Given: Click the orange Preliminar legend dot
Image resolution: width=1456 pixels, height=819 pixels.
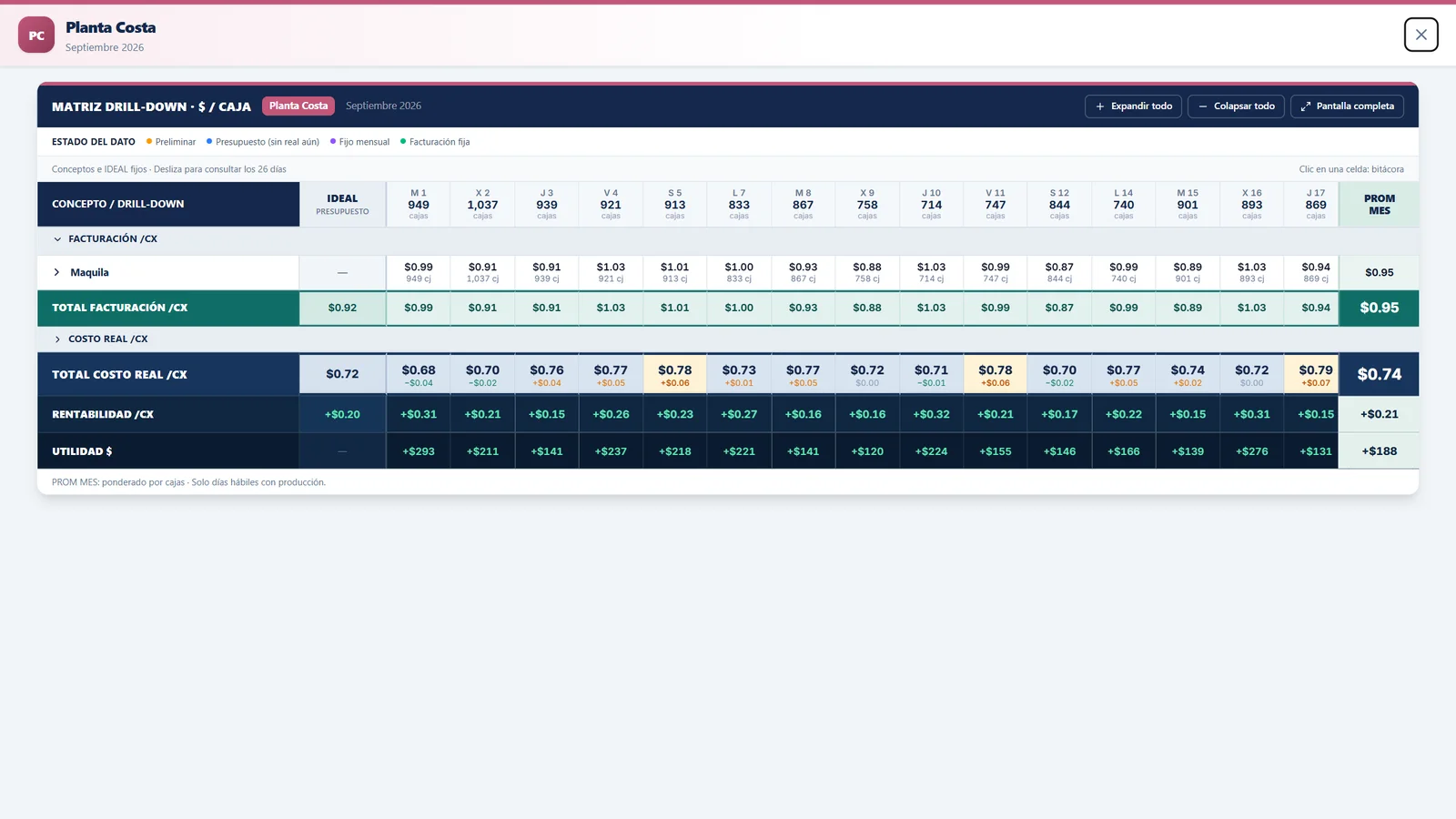Looking at the screenshot, I should 149,141.
